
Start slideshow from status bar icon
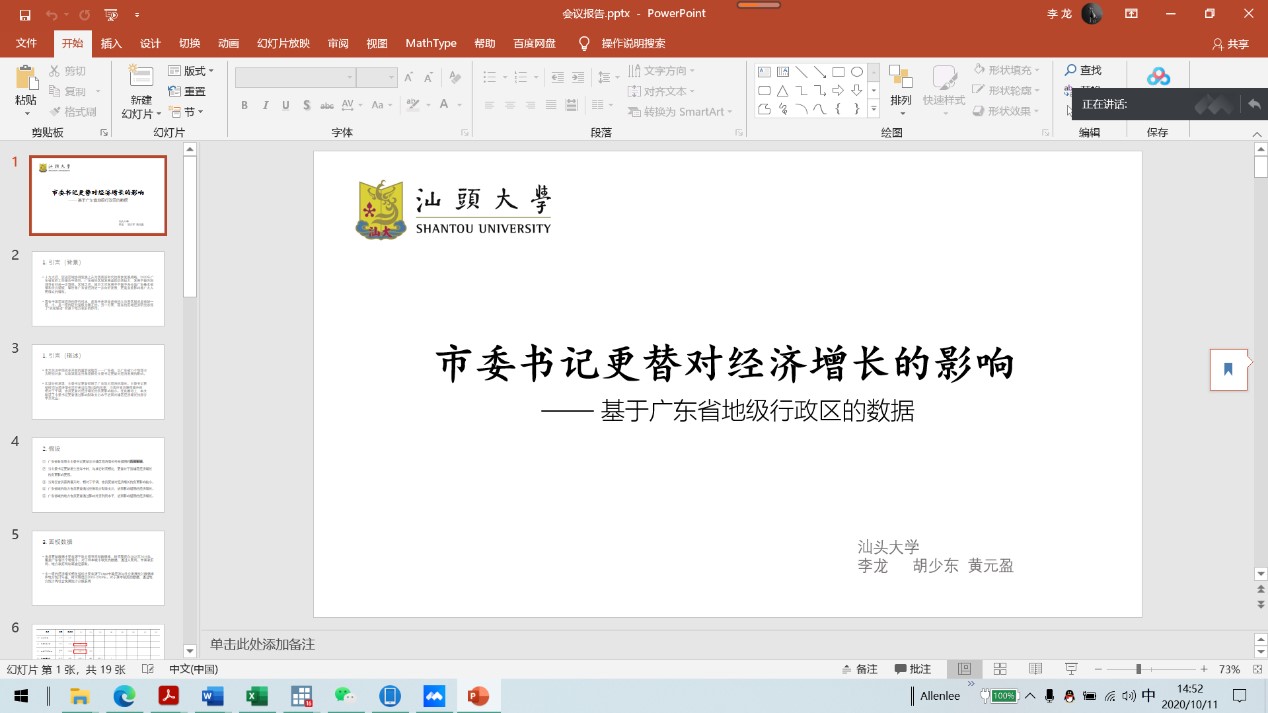[x=1071, y=669]
